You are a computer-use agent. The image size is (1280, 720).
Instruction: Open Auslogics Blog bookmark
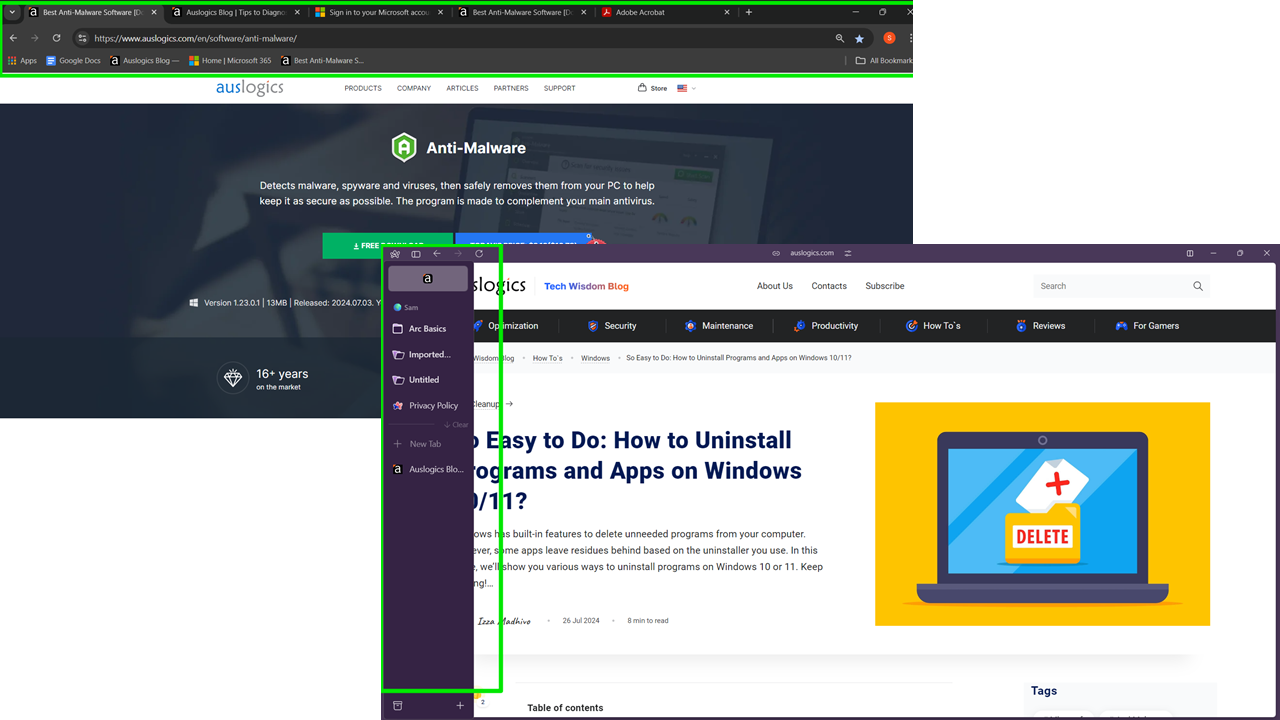tap(144, 61)
